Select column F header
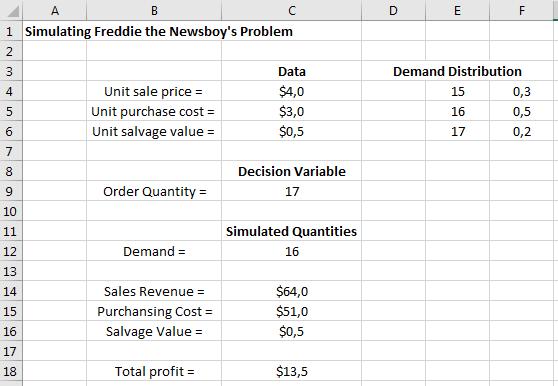 pyautogui.click(x=521, y=11)
